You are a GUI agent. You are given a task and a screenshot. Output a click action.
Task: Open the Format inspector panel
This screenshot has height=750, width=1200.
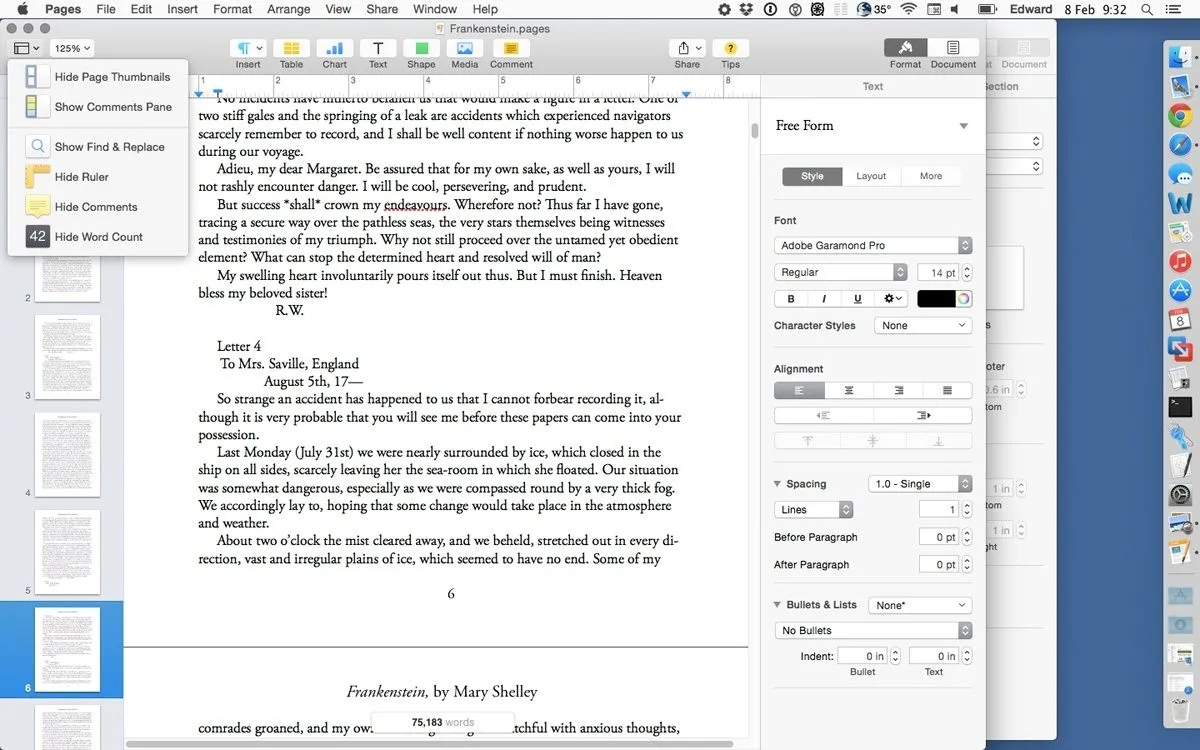click(905, 49)
